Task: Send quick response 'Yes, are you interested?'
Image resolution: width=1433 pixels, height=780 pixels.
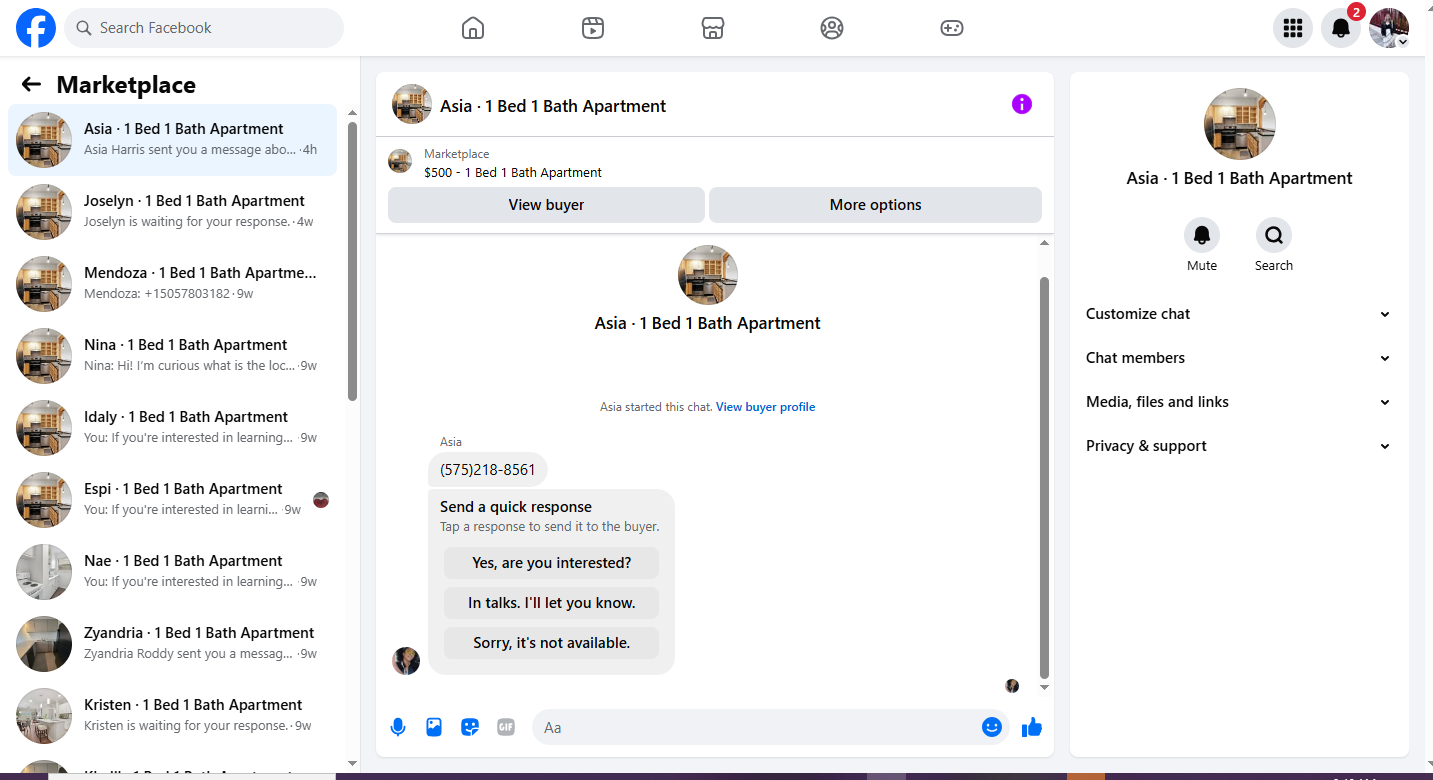Action: point(552,563)
